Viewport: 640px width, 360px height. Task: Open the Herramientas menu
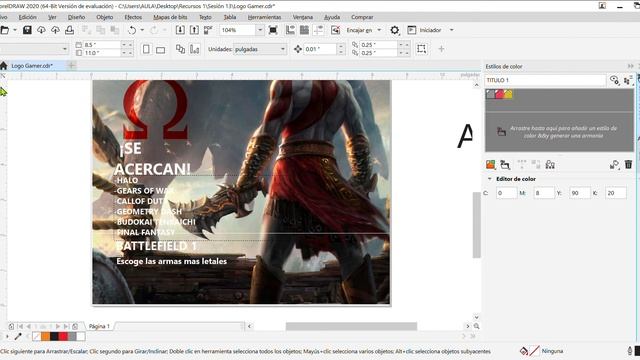(264, 17)
